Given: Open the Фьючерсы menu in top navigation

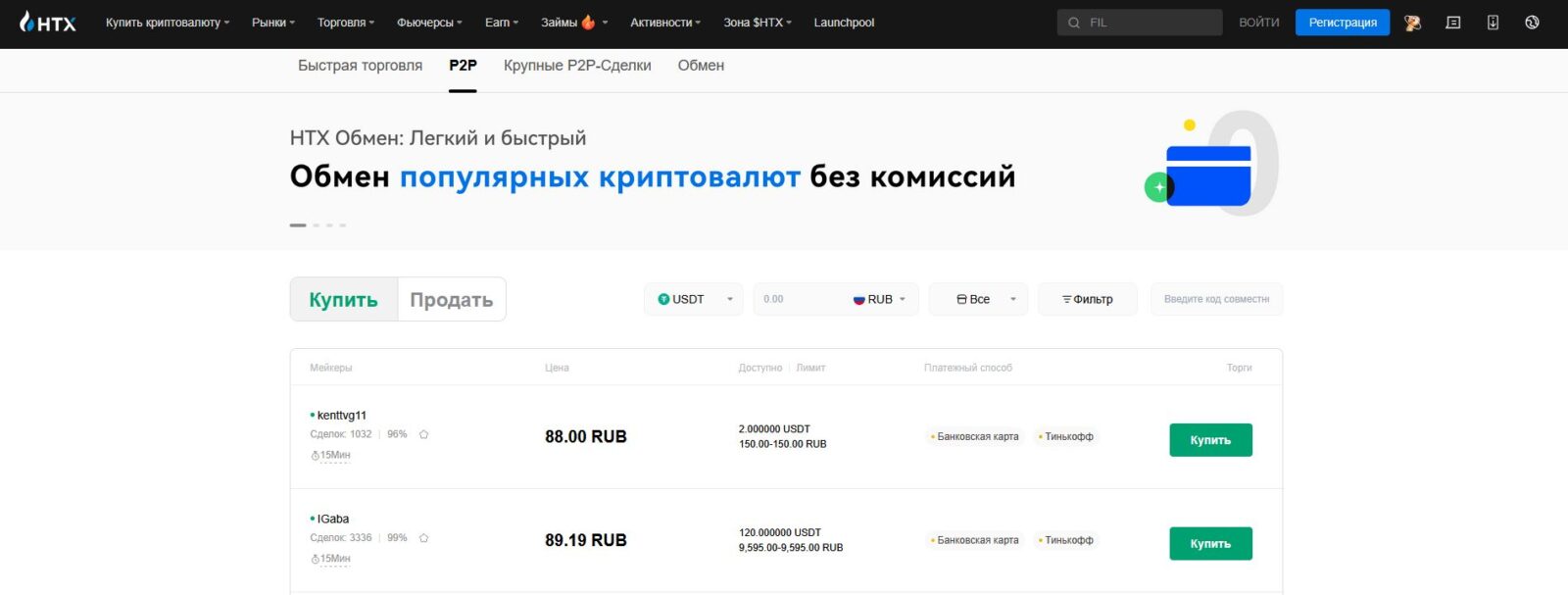Looking at the screenshot, I should click(429, 23).
